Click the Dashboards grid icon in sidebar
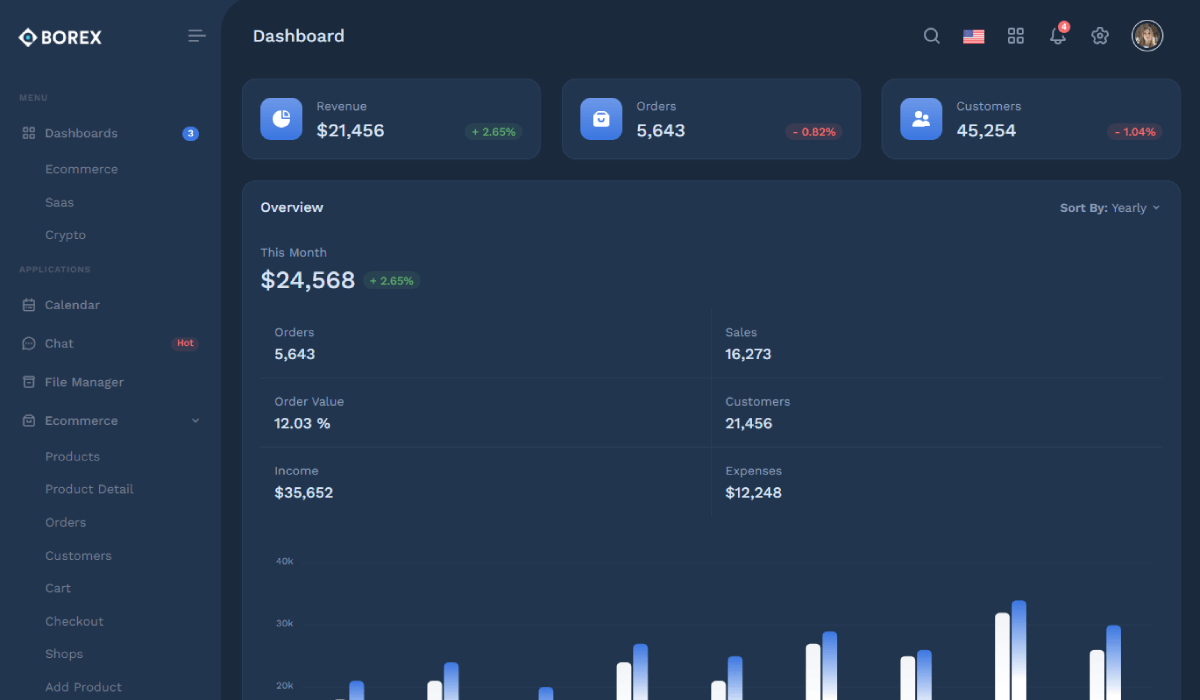Image resolution: width=1200 pixels, height=700 pixels. pos(29,133)
